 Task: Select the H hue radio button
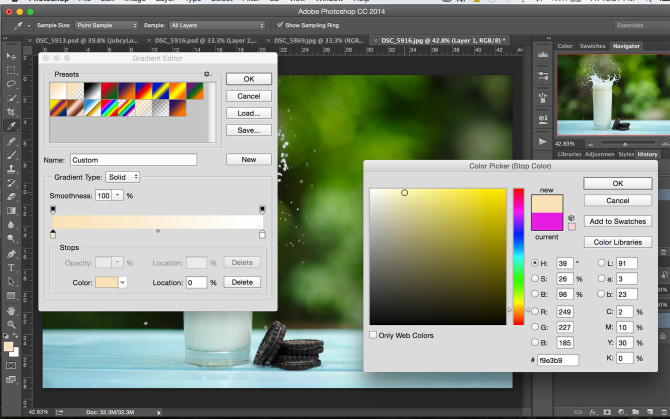coord(535,263)
